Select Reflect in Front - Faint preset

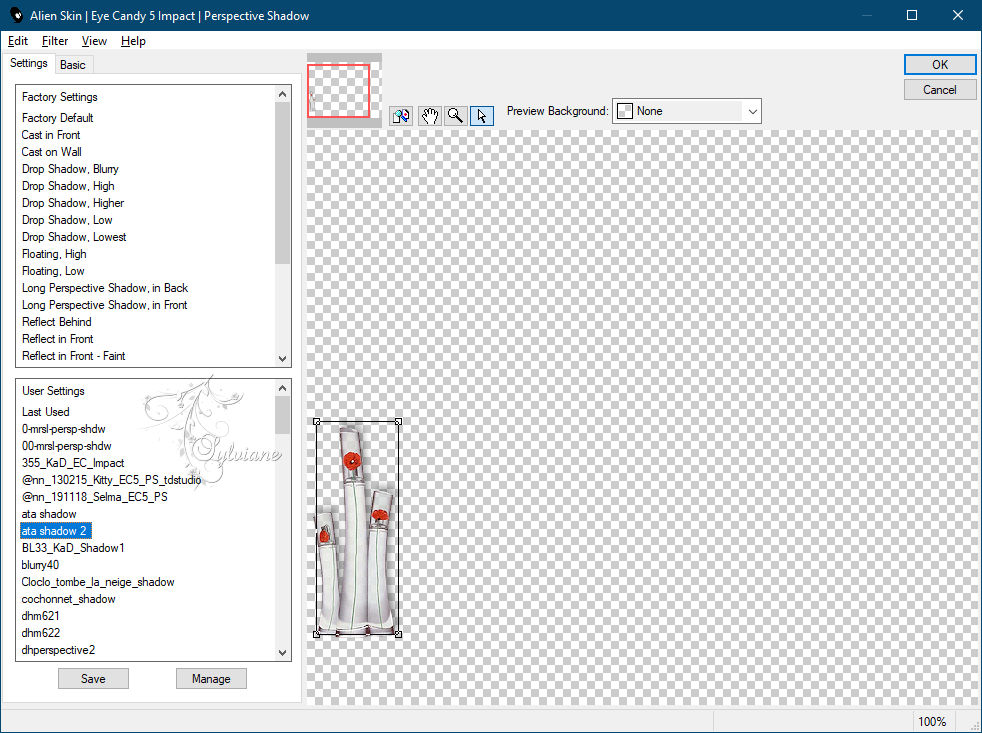73,355
